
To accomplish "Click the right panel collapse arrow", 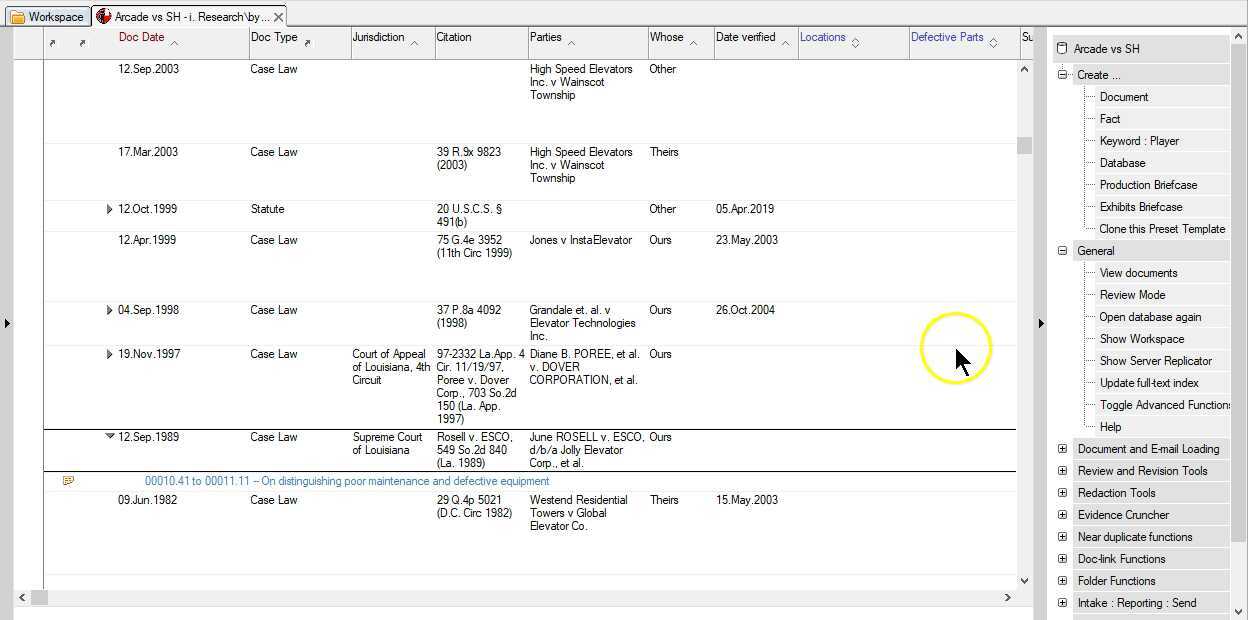I will point(1040,323).
